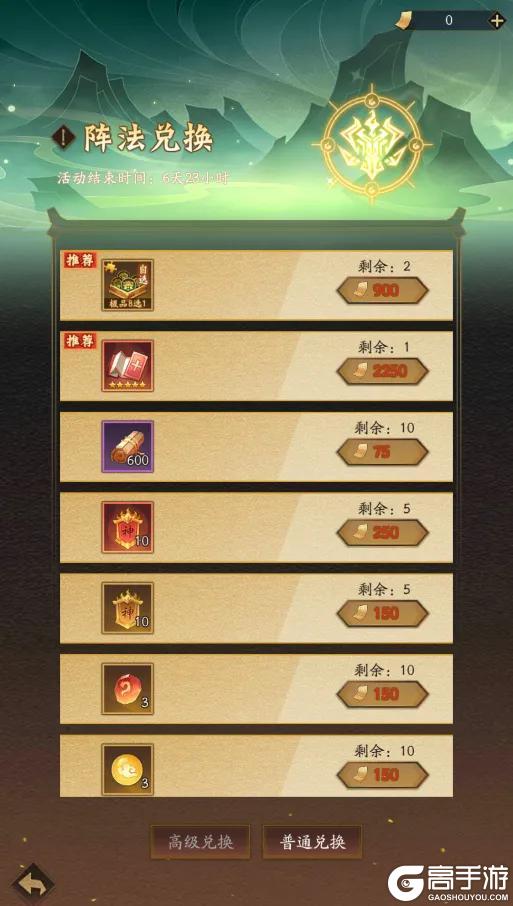
Task: Click the 250 scroll price button
Action: pos(382,533)
